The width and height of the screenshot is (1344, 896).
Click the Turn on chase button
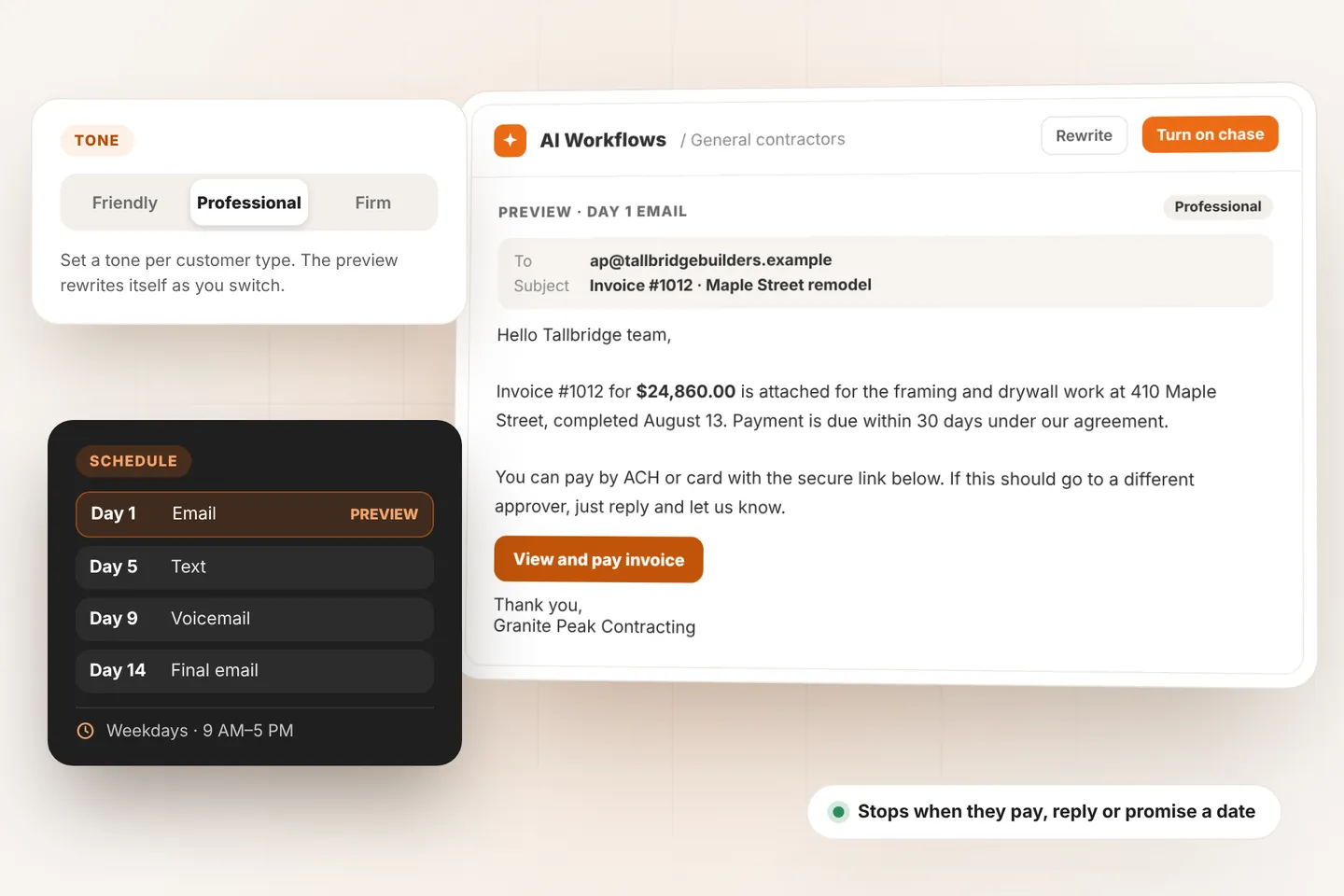(1211, 134)
